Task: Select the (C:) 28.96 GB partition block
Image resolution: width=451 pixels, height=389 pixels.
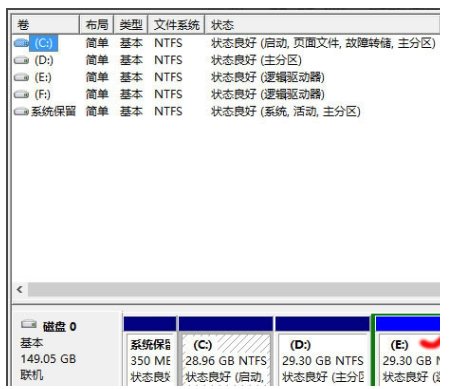Action: [226, 352]
